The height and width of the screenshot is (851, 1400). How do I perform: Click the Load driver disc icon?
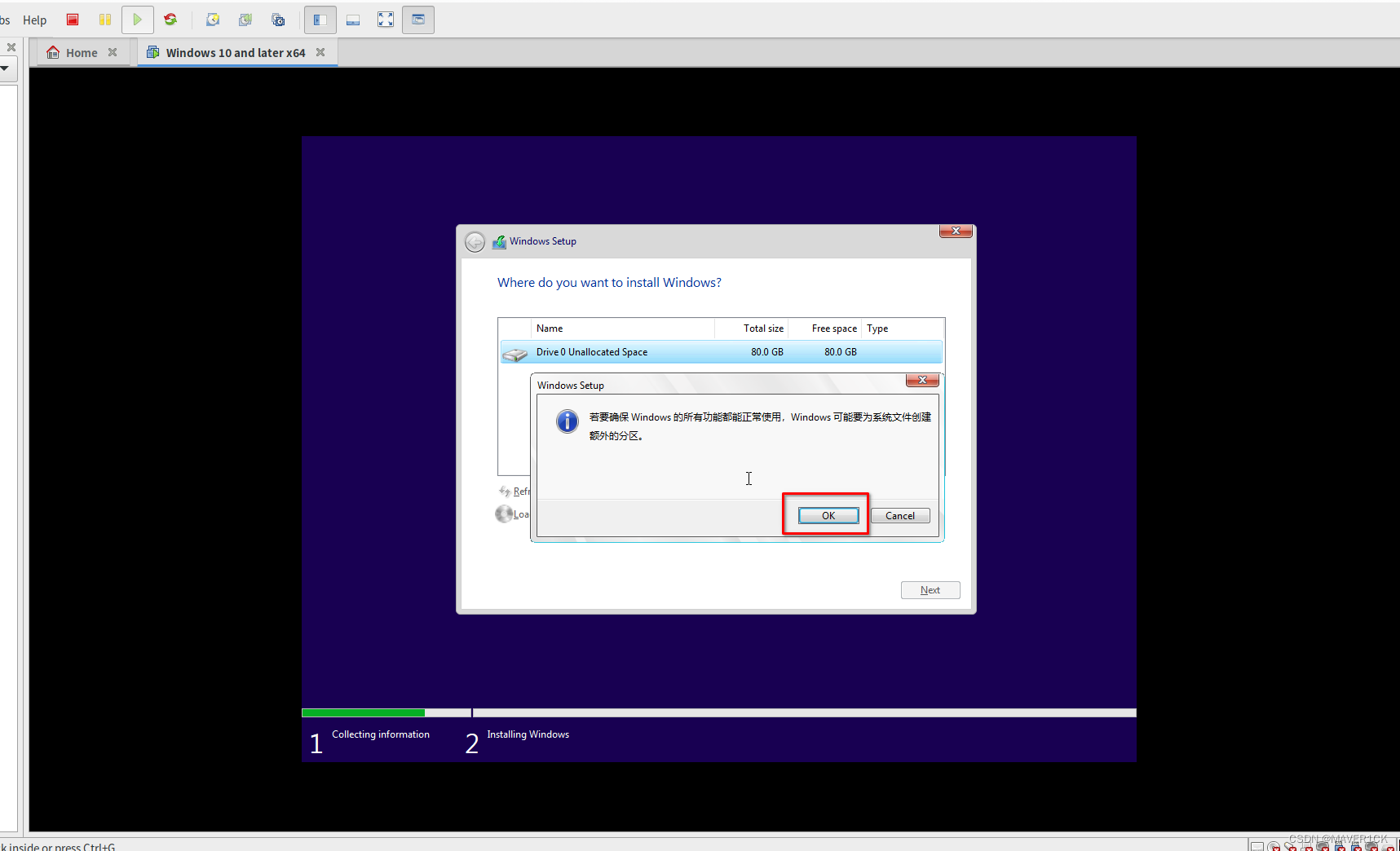tap(503, 514)
